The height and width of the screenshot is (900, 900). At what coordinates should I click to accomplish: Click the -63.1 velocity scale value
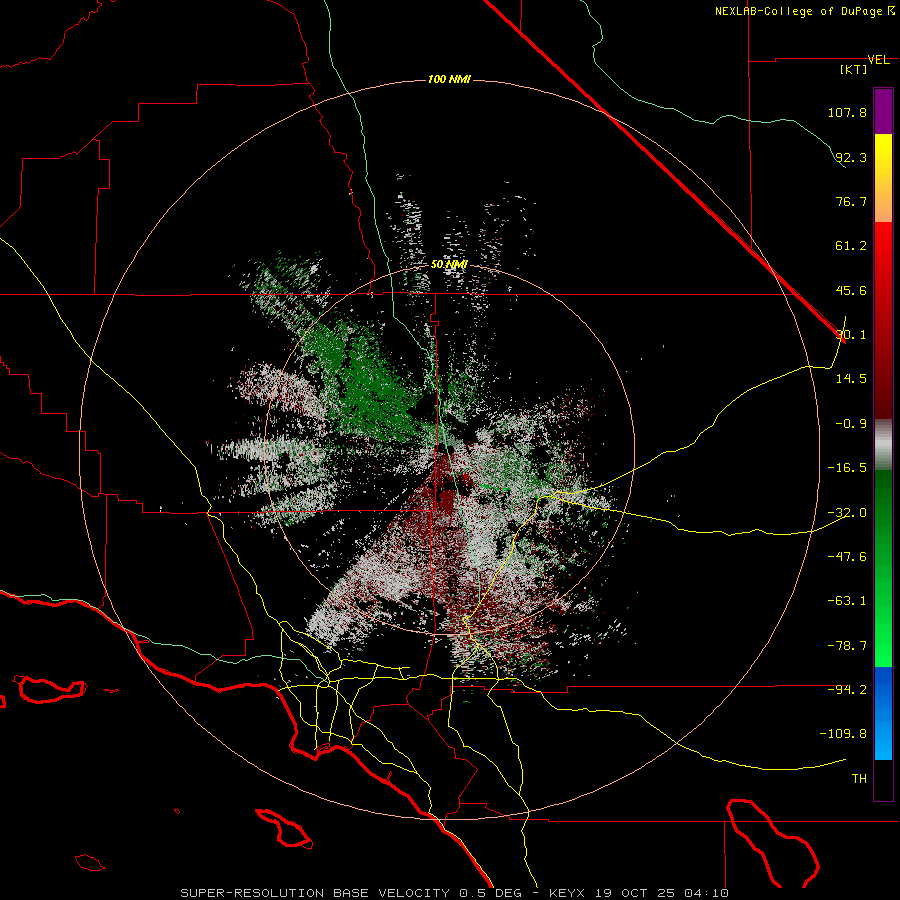pyautogui.click(x=847, y=601)
